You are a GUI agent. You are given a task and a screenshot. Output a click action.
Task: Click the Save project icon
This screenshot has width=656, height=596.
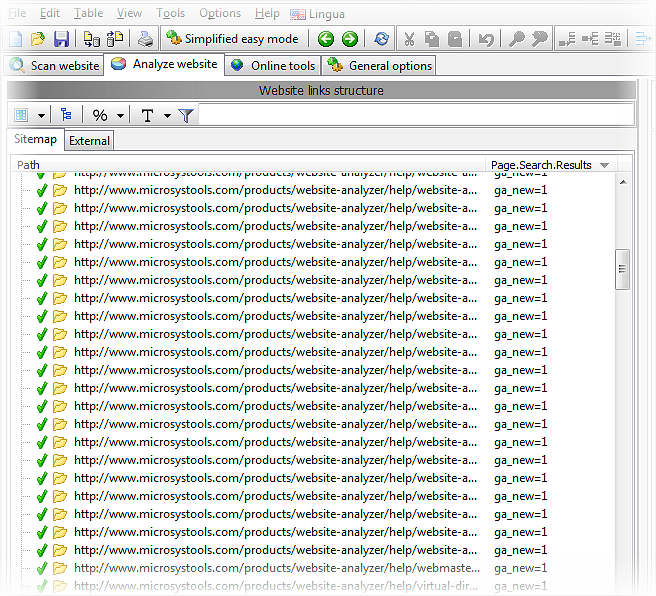tap(61, 39)
